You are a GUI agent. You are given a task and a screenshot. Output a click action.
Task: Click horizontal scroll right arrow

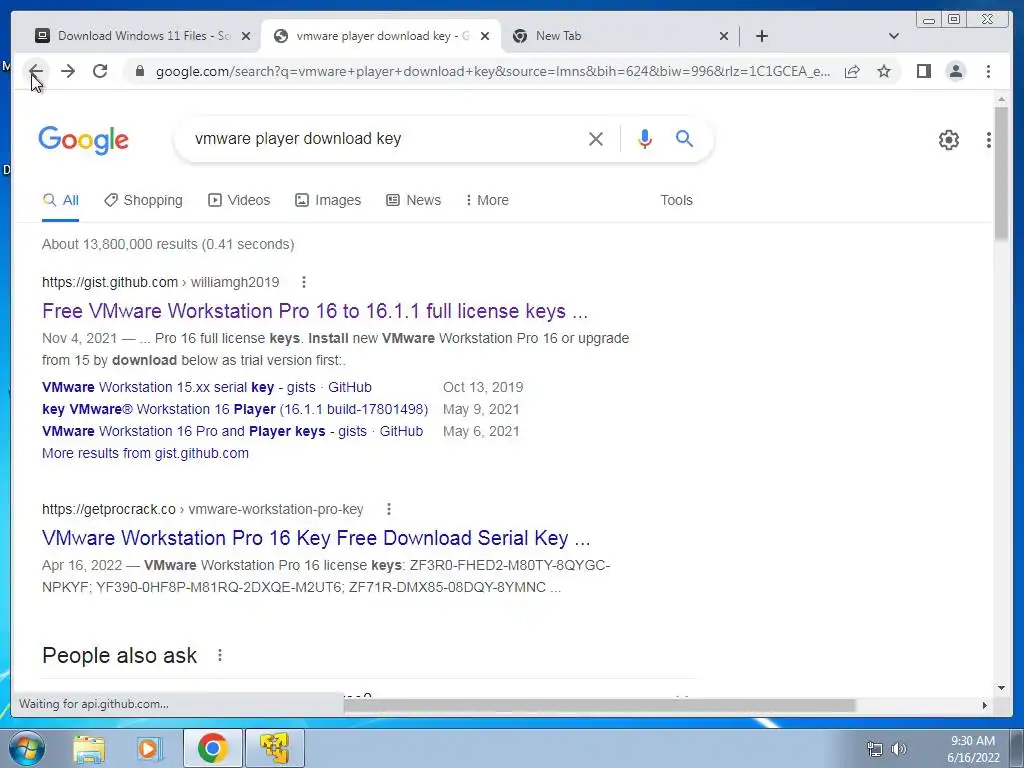coord(985,705)
